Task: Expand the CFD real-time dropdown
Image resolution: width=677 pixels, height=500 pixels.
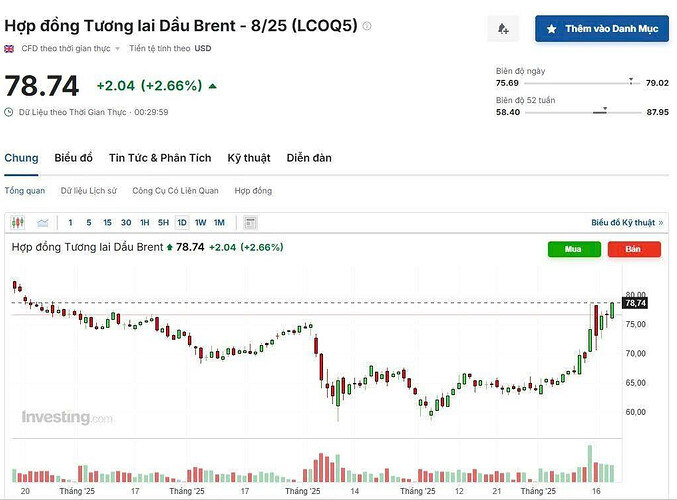Action: click(117, 48)
